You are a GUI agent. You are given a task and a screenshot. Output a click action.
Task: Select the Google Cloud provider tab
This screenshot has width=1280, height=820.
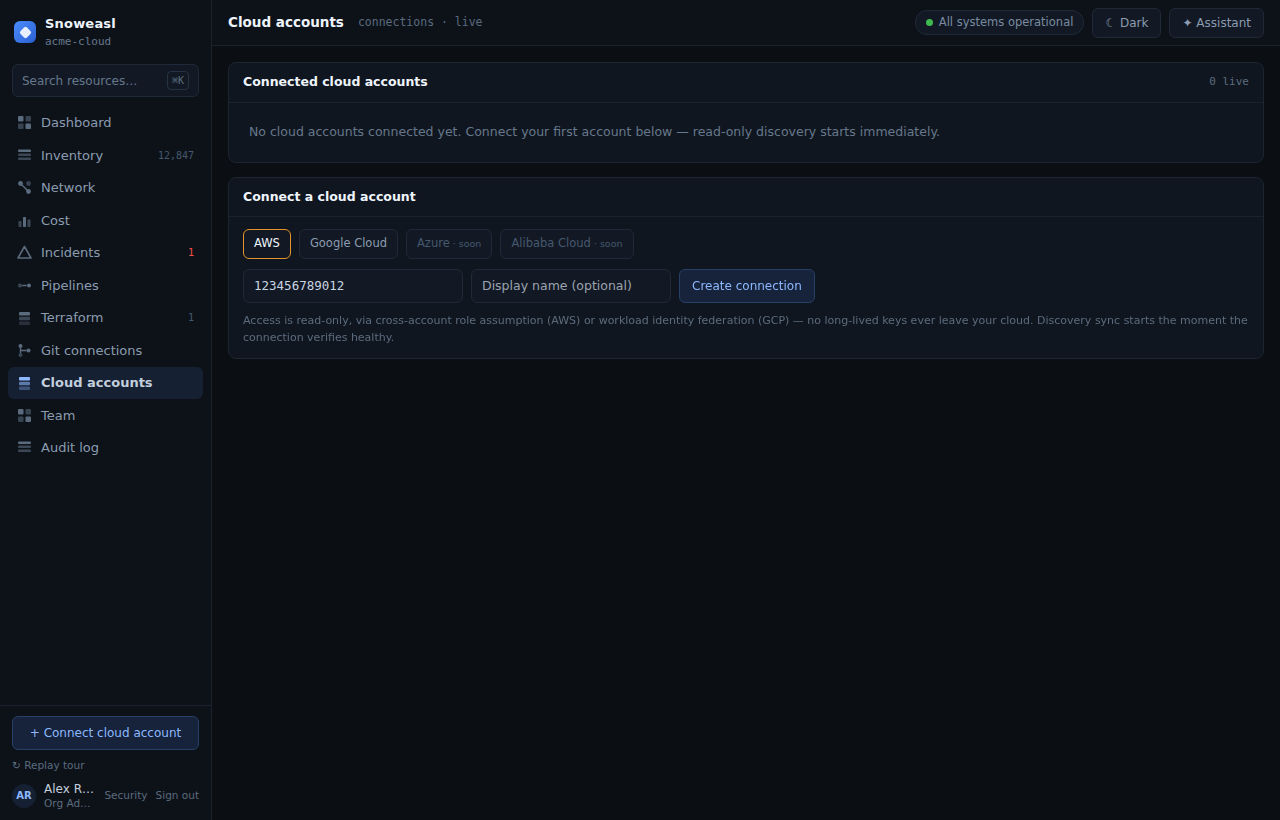coord(348,243)
